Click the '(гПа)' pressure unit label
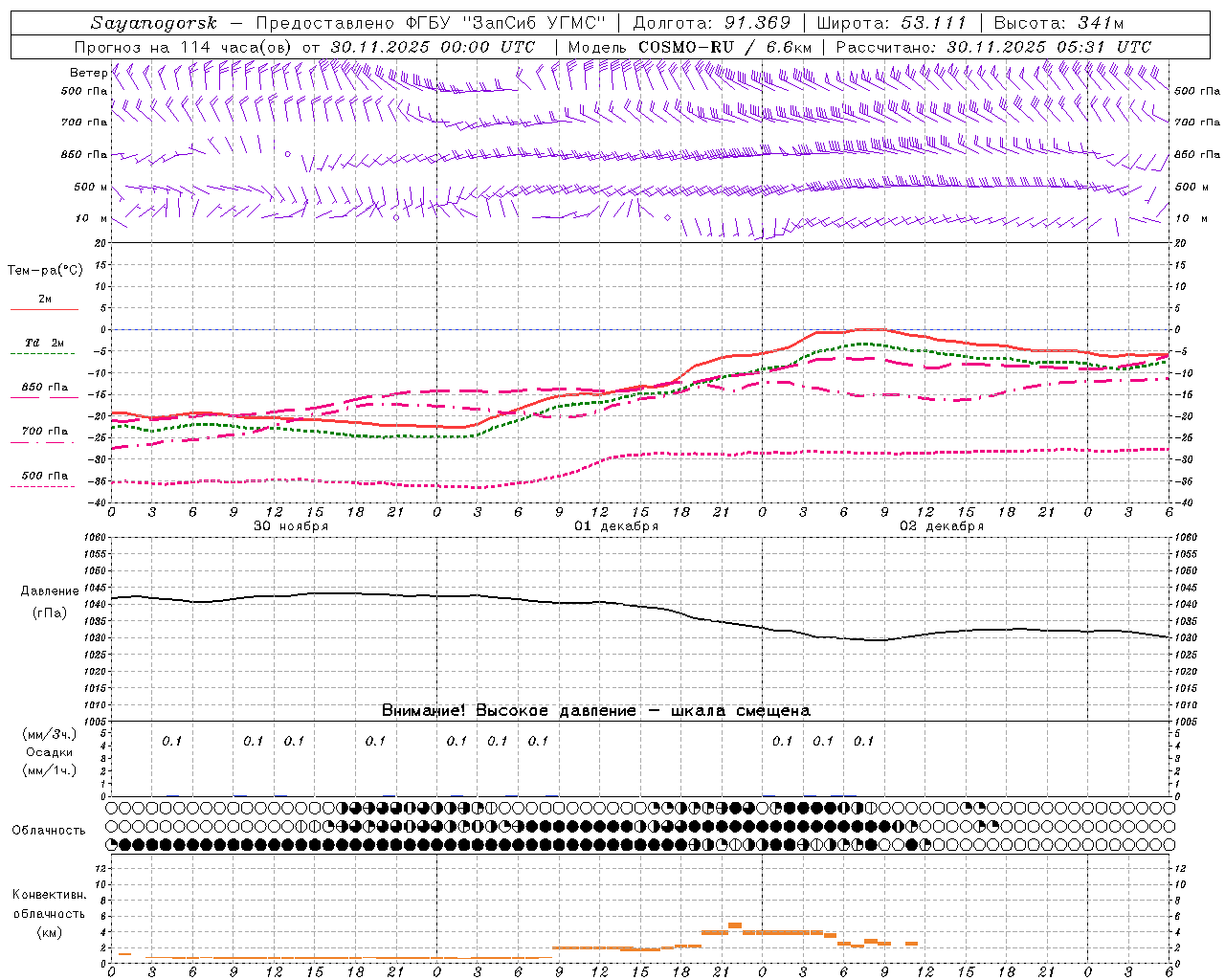Viewport: 1225px width, 980px height. [x=50, y=613]
